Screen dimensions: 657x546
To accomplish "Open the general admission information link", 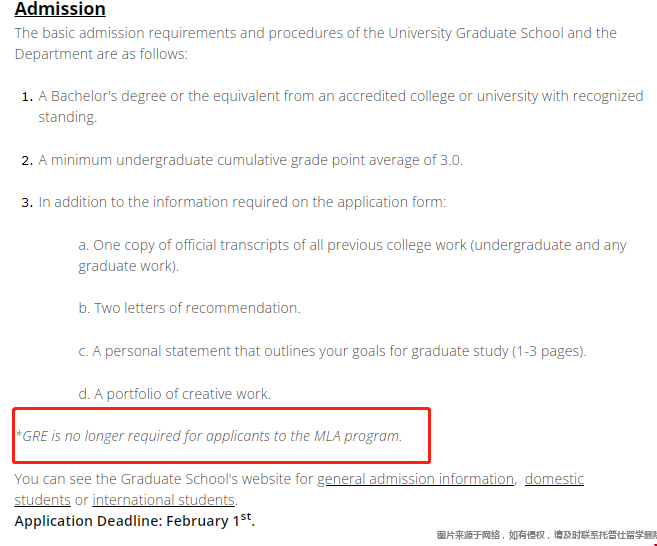I will (415, 479).
